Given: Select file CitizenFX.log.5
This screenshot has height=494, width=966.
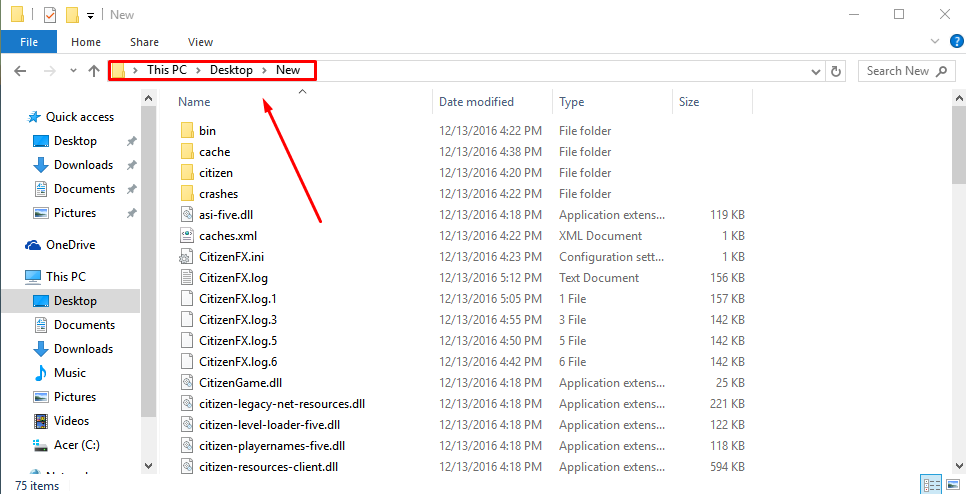Looking at the screenshot, I should click(238, 341).
